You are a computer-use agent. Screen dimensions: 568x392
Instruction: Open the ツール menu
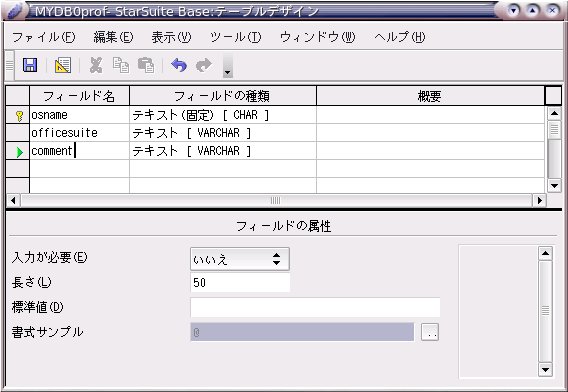point(235,37)
